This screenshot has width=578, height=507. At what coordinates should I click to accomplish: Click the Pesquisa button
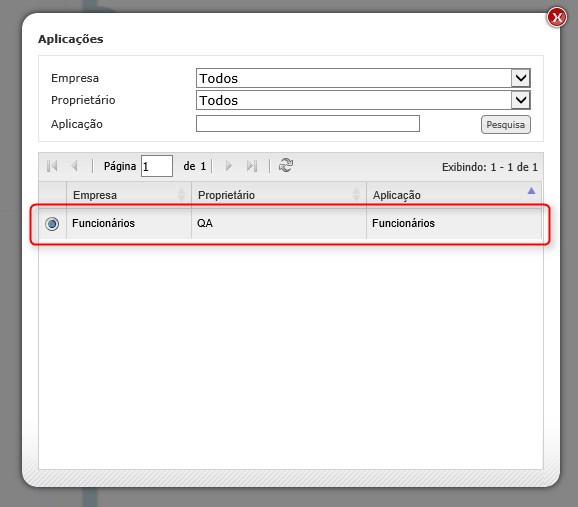(505, 125)
